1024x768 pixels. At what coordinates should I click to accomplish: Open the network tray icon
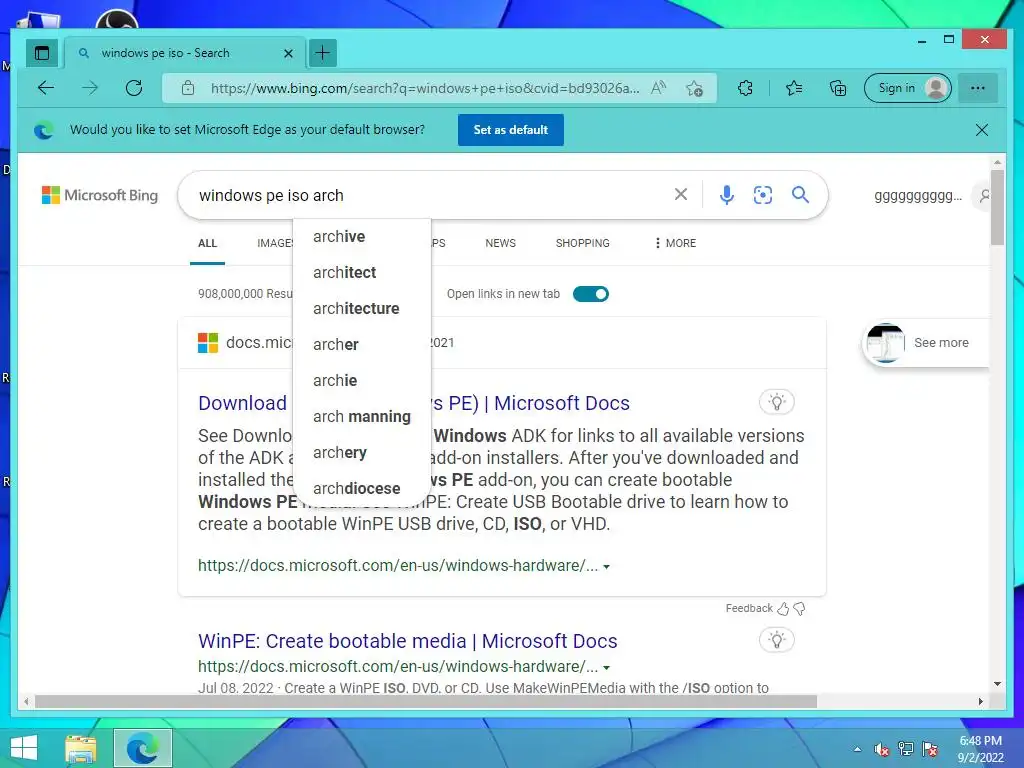(x=905, y=749)
